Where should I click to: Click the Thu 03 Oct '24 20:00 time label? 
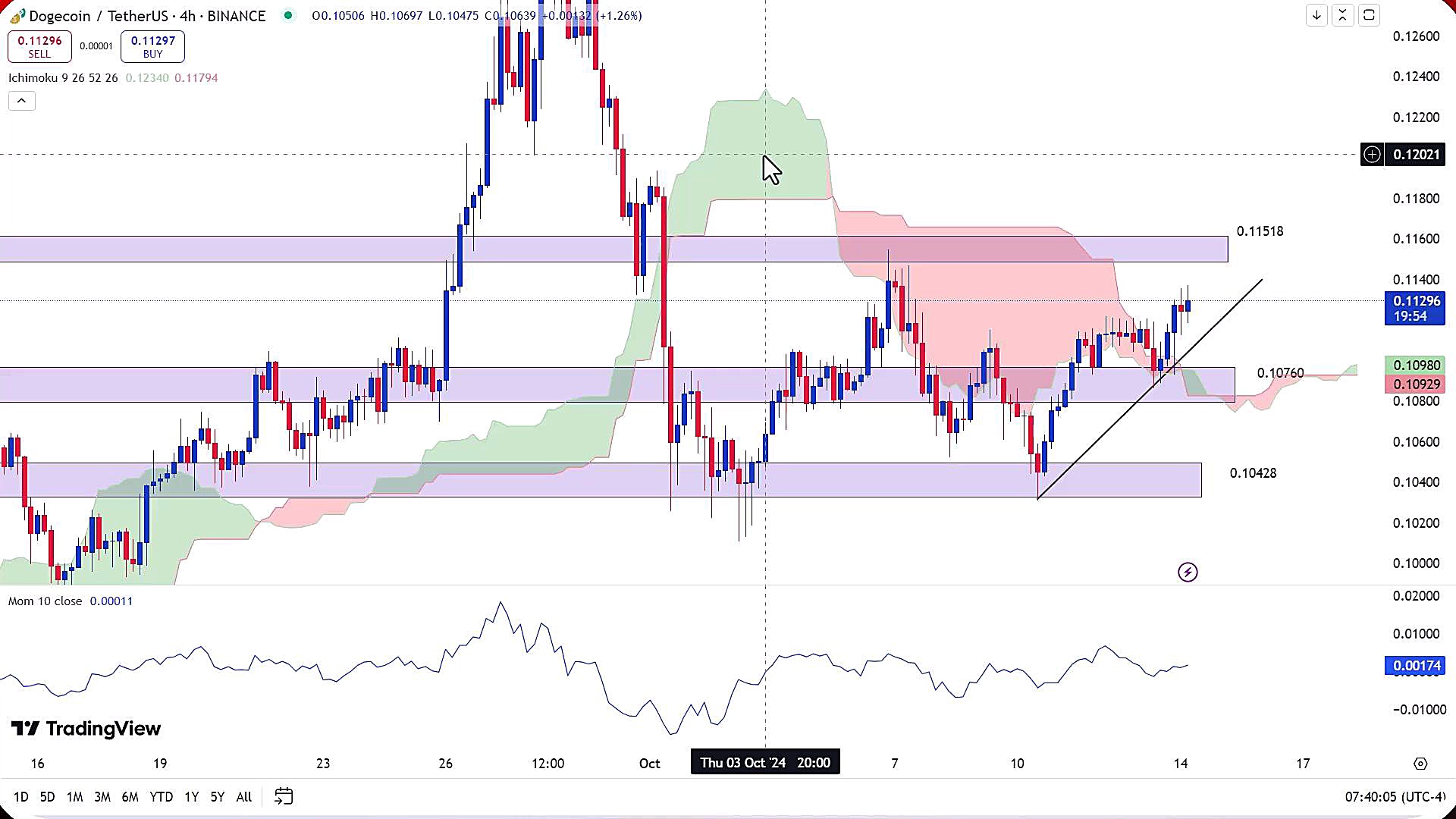pos(765,763)
